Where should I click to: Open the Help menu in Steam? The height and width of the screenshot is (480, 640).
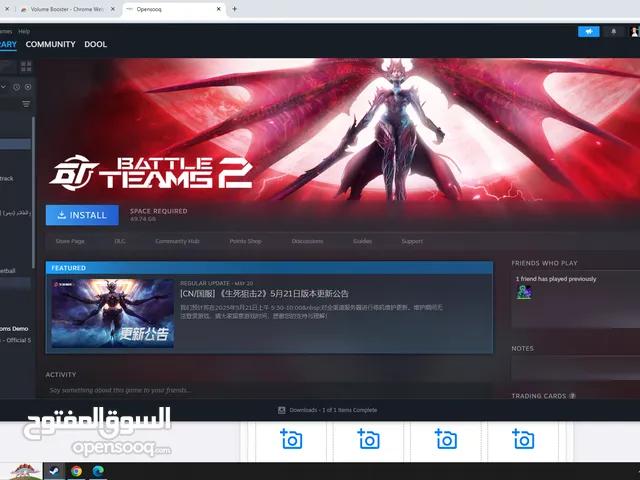(24, 31)
